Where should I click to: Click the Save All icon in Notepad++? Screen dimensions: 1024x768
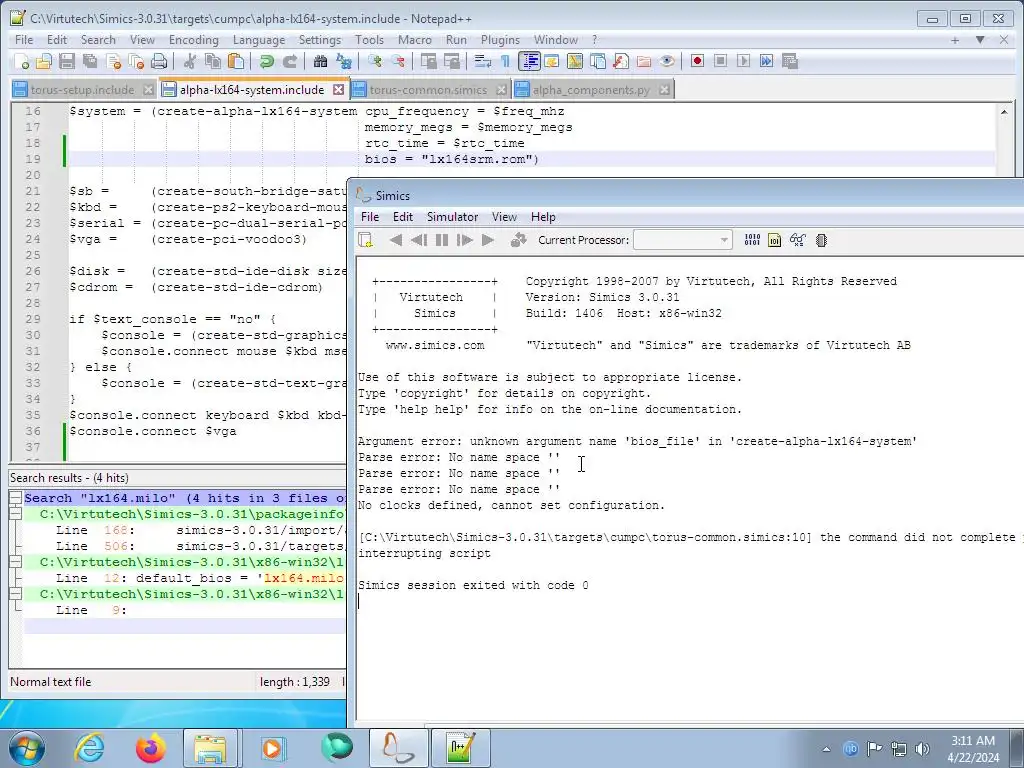point(90,61)
